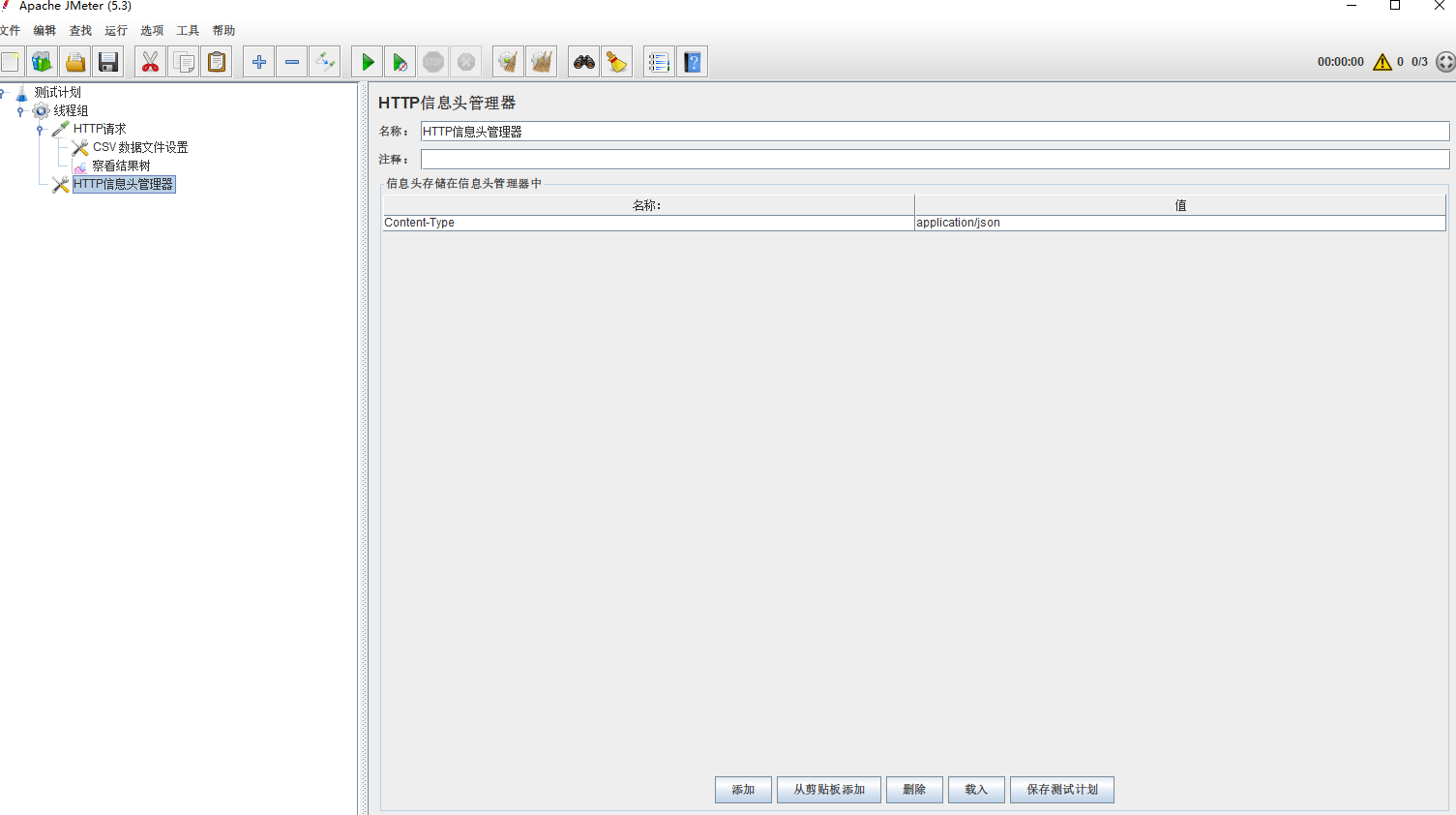Open the 编辑 menu
The width and height of the screenshot is (1456, 815).
click(x=45, y=31)
